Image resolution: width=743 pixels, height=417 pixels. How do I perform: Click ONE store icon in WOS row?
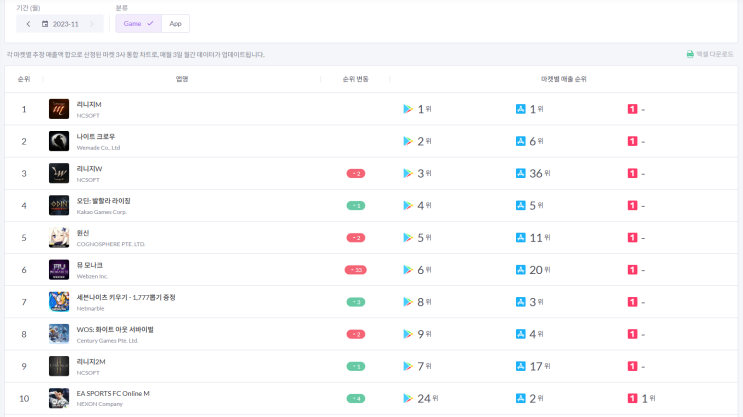[632, 334]
